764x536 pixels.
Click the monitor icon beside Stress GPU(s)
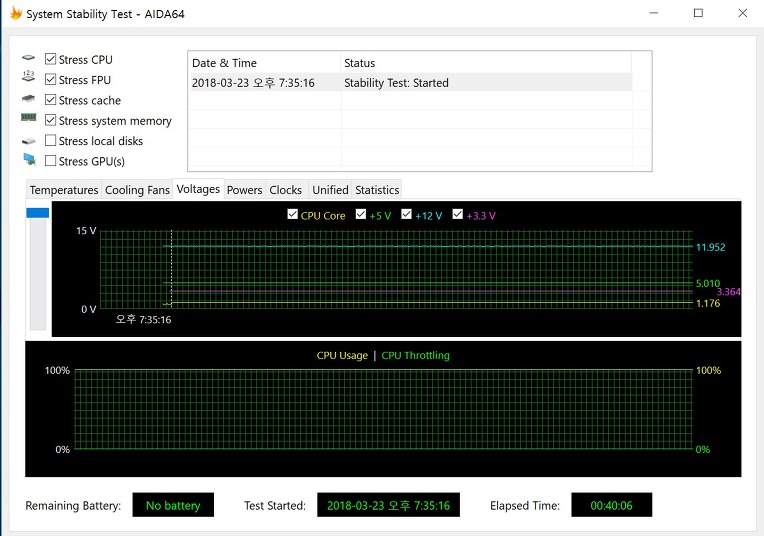coord(29,159)
